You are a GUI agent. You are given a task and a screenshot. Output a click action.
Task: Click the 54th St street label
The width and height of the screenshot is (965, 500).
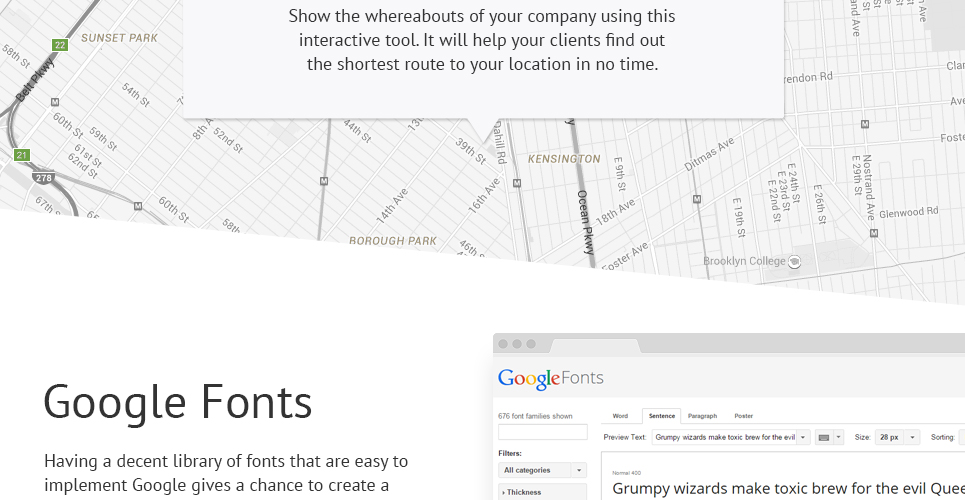click(135, 94)
